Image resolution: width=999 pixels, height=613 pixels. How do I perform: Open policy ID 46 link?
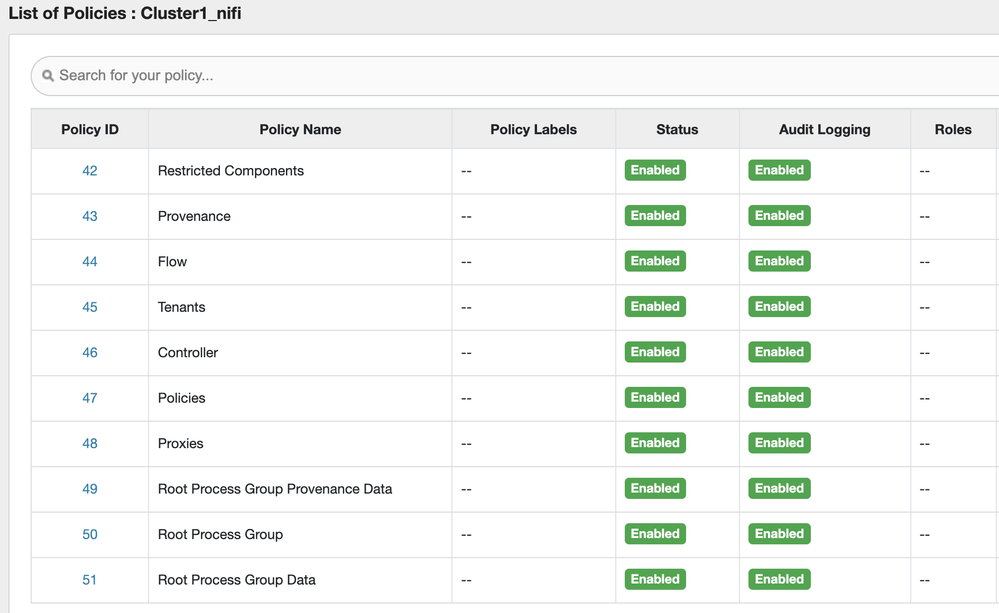tap(90, 352)
